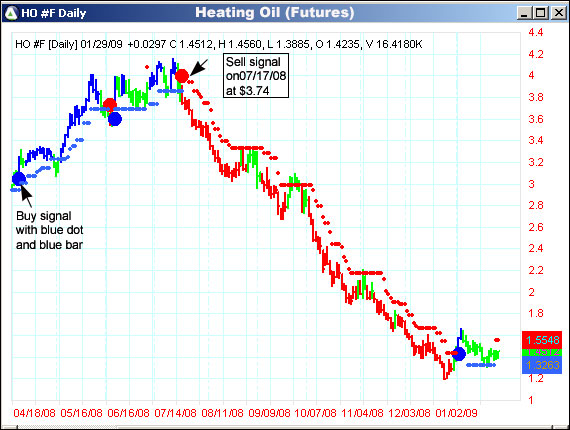
Task: Click the chart data header line HO #F [Daily]
Action: 218,44
